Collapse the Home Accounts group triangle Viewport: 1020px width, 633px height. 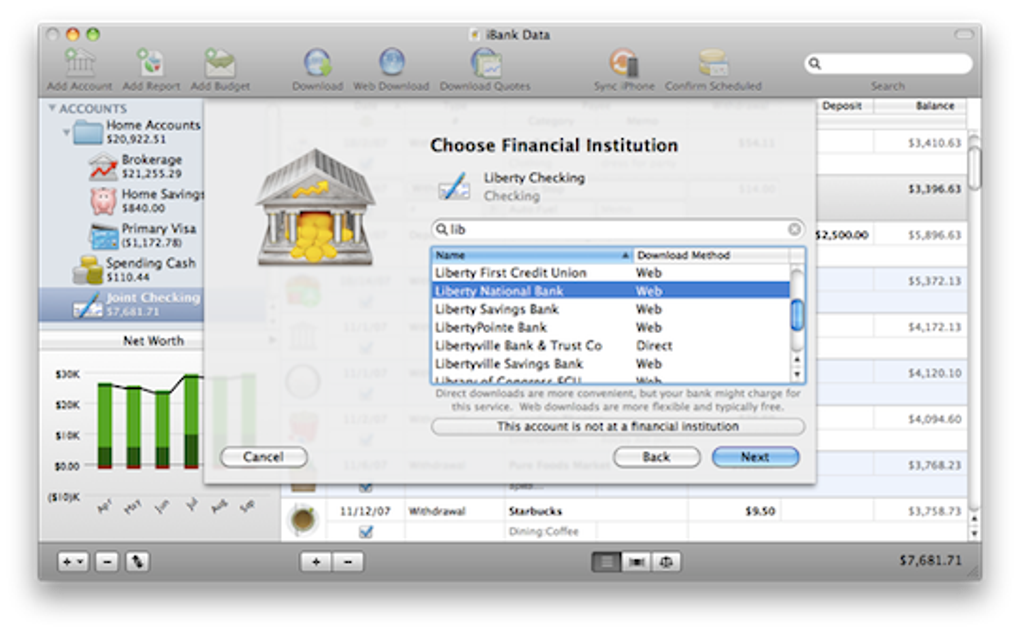tap(66, 132)
